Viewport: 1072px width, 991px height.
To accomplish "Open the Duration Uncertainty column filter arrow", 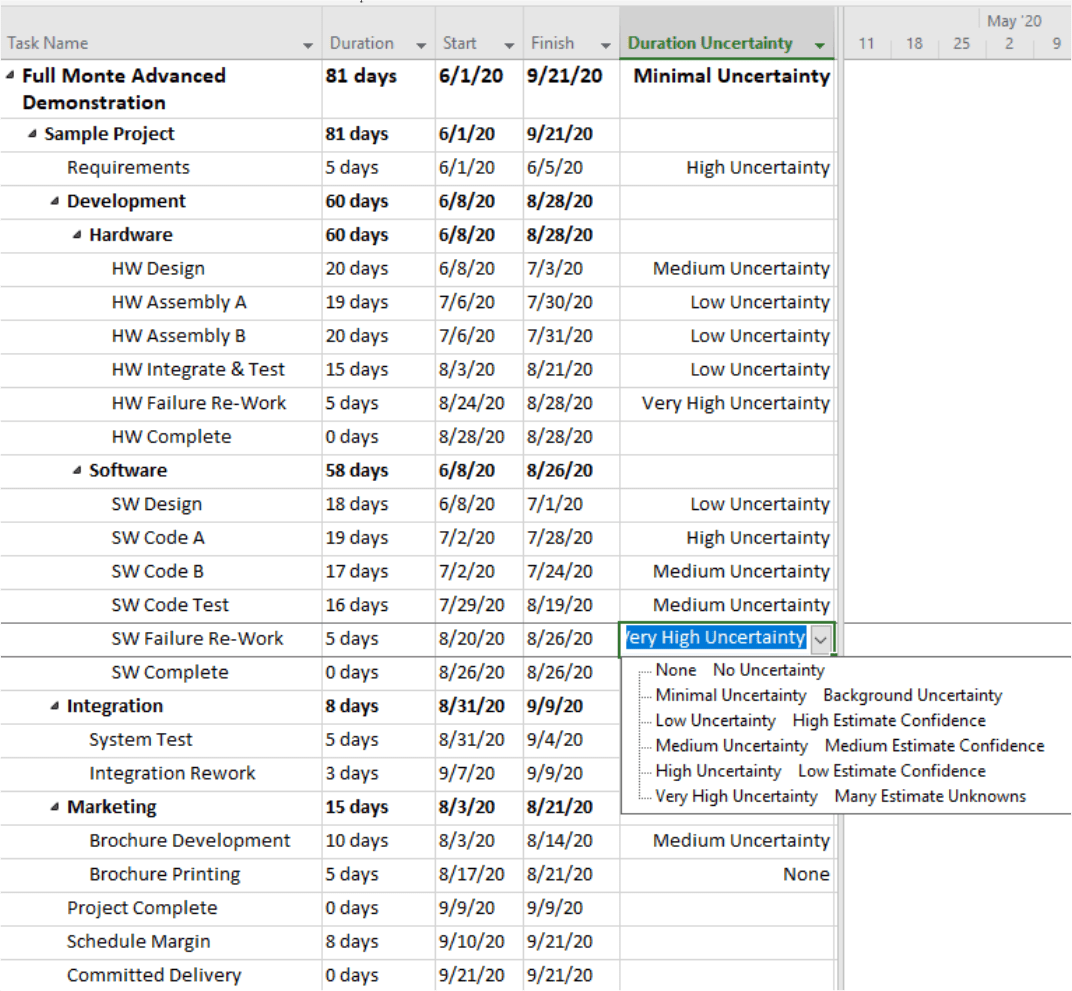I will pyautogui.click(x=820, y=45).
